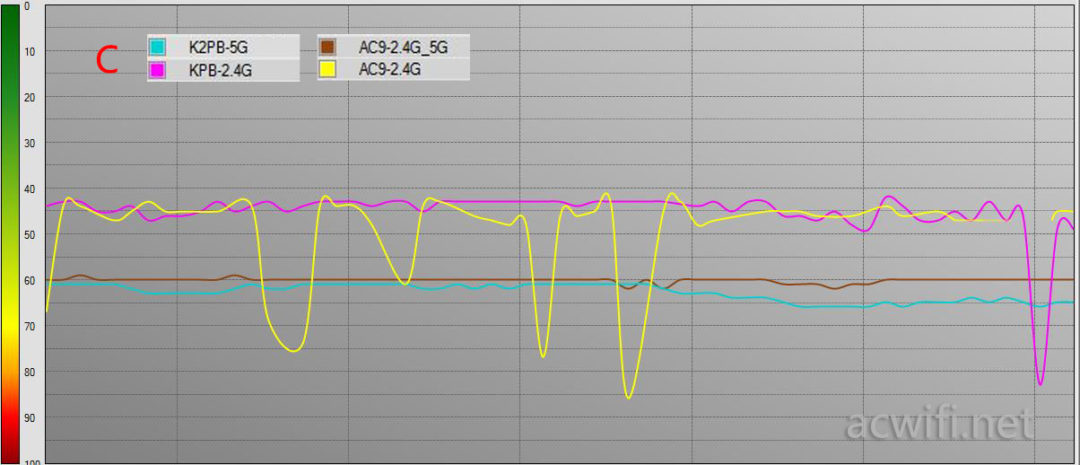Click the yellow AC9-2.4G legend swatch
The height and width of the screenshot is (465, 1080).
[x=328, y=70]
